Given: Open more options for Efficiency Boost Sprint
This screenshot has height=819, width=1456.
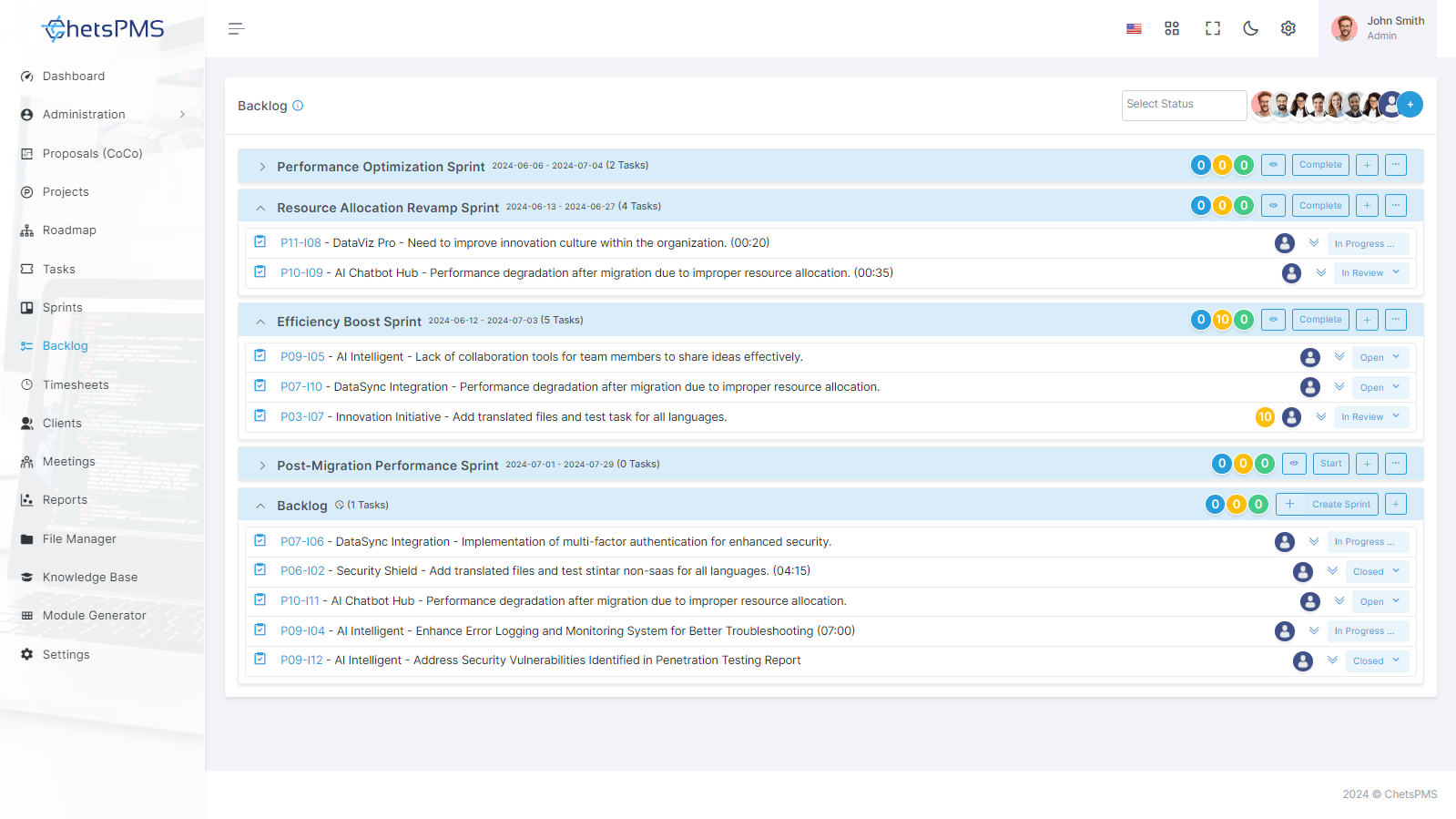Looking at the screenshot, I should pyautogui.click(x=1396, y=320).
